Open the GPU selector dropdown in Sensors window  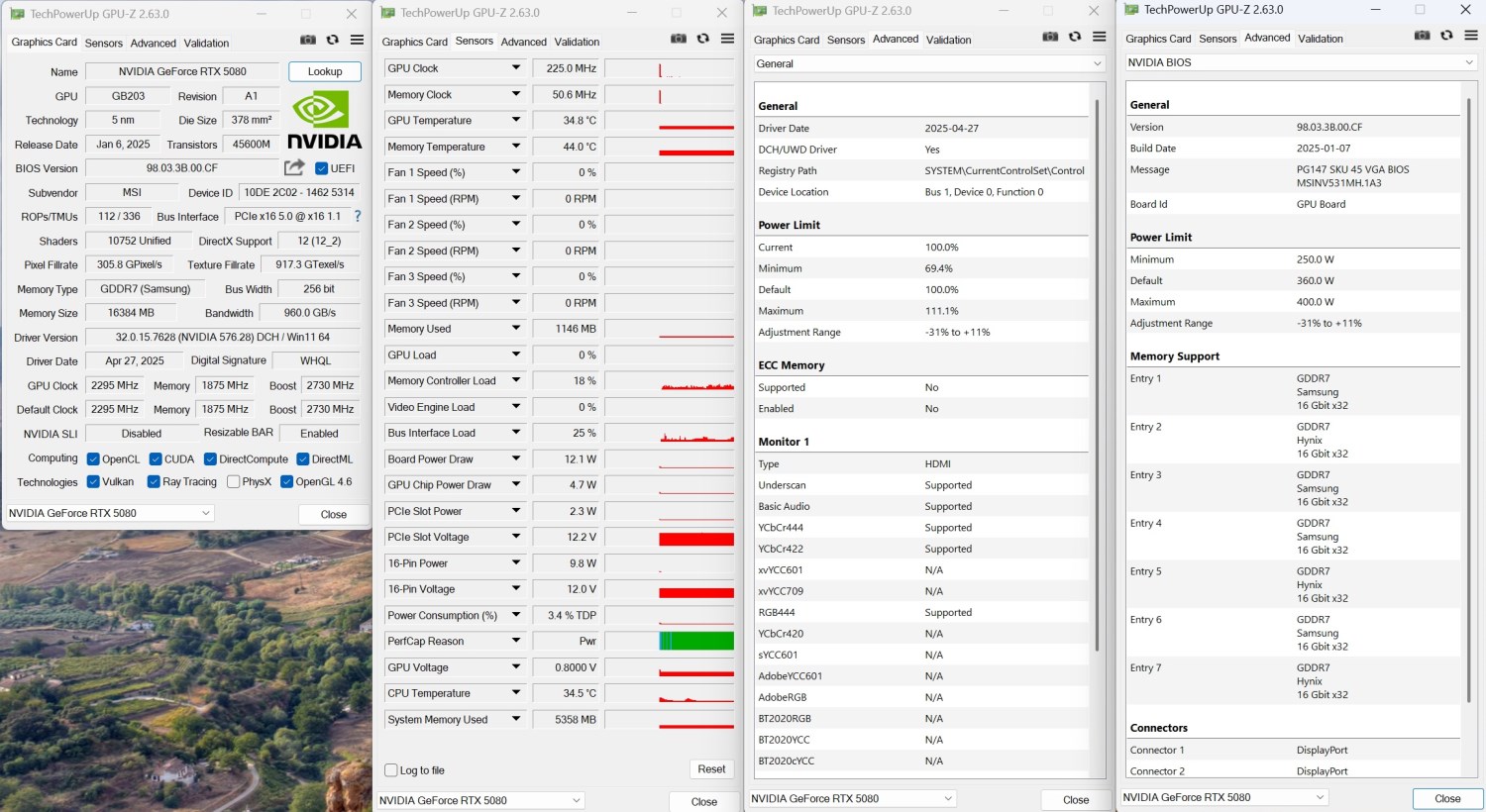(x=480, y=800)
